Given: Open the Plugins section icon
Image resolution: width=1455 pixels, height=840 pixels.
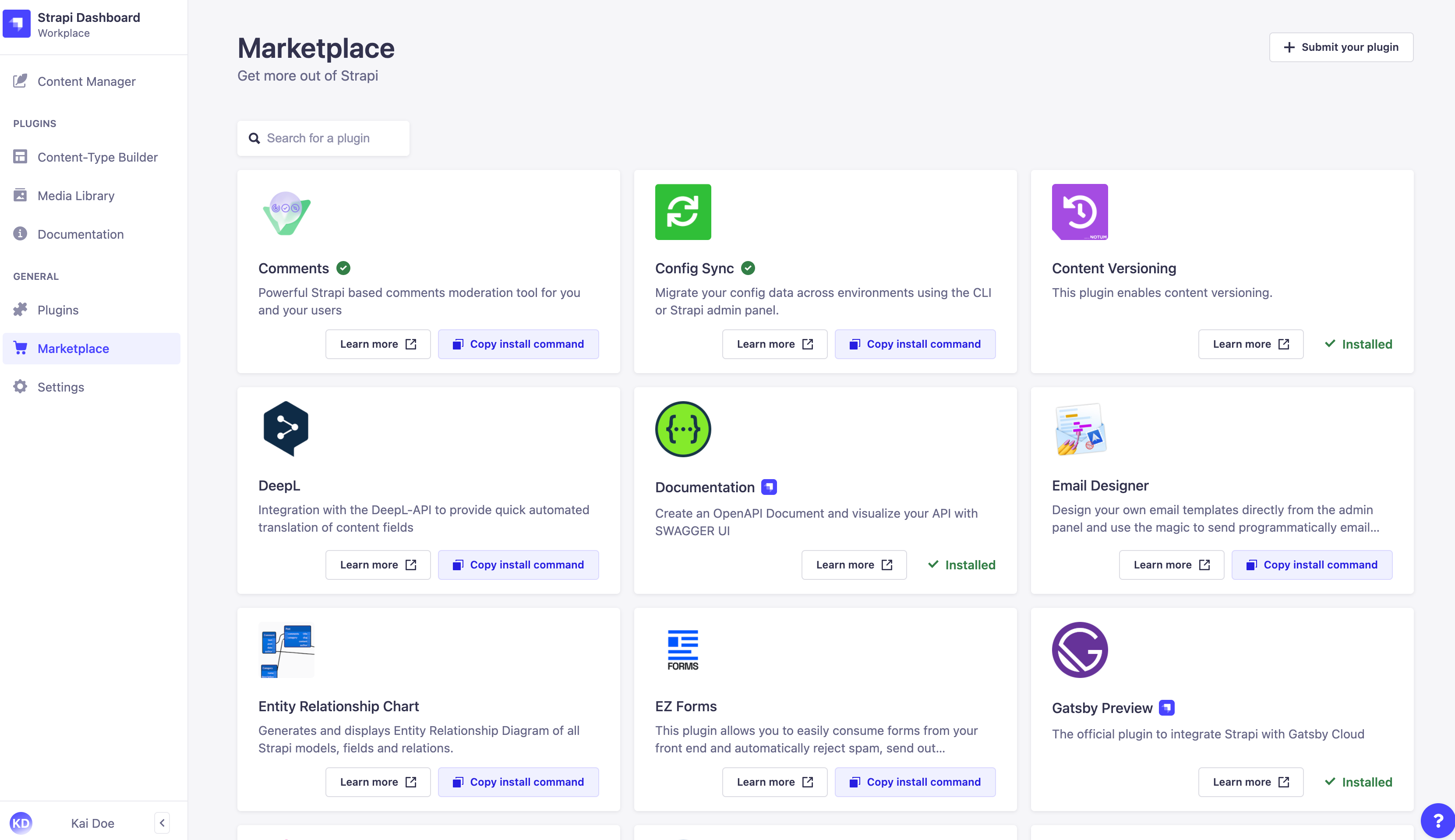Looking at the screenshot, I should pos(20,310).
